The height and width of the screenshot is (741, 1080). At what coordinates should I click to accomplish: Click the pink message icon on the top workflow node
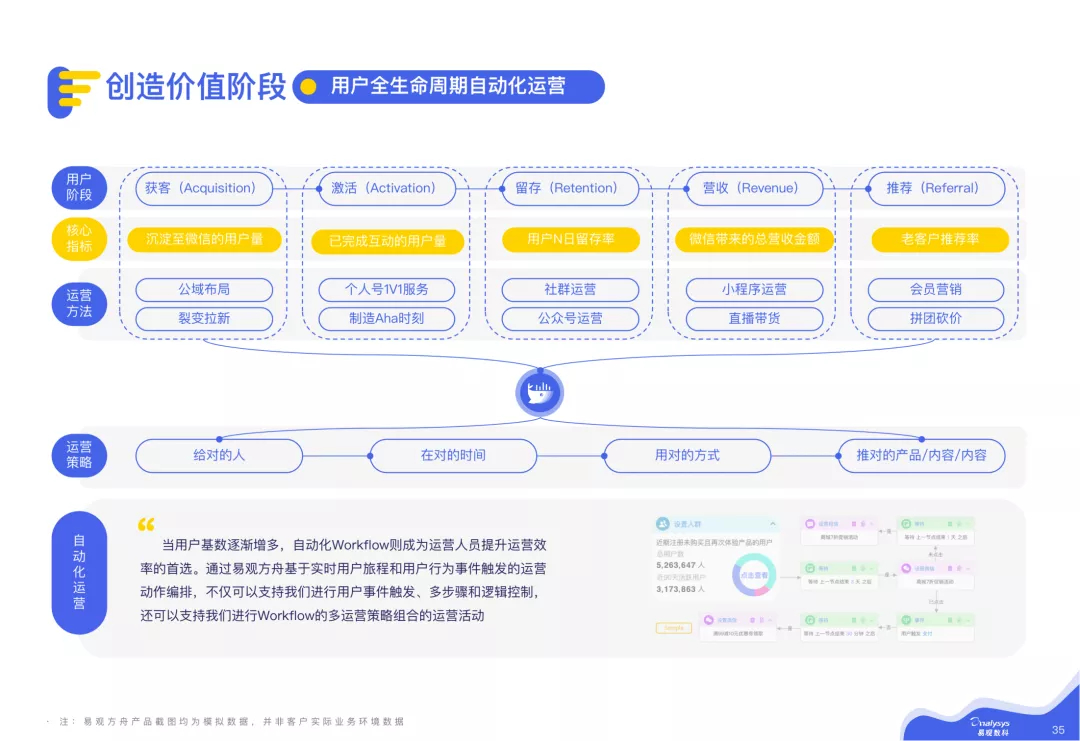coord(809,525)
